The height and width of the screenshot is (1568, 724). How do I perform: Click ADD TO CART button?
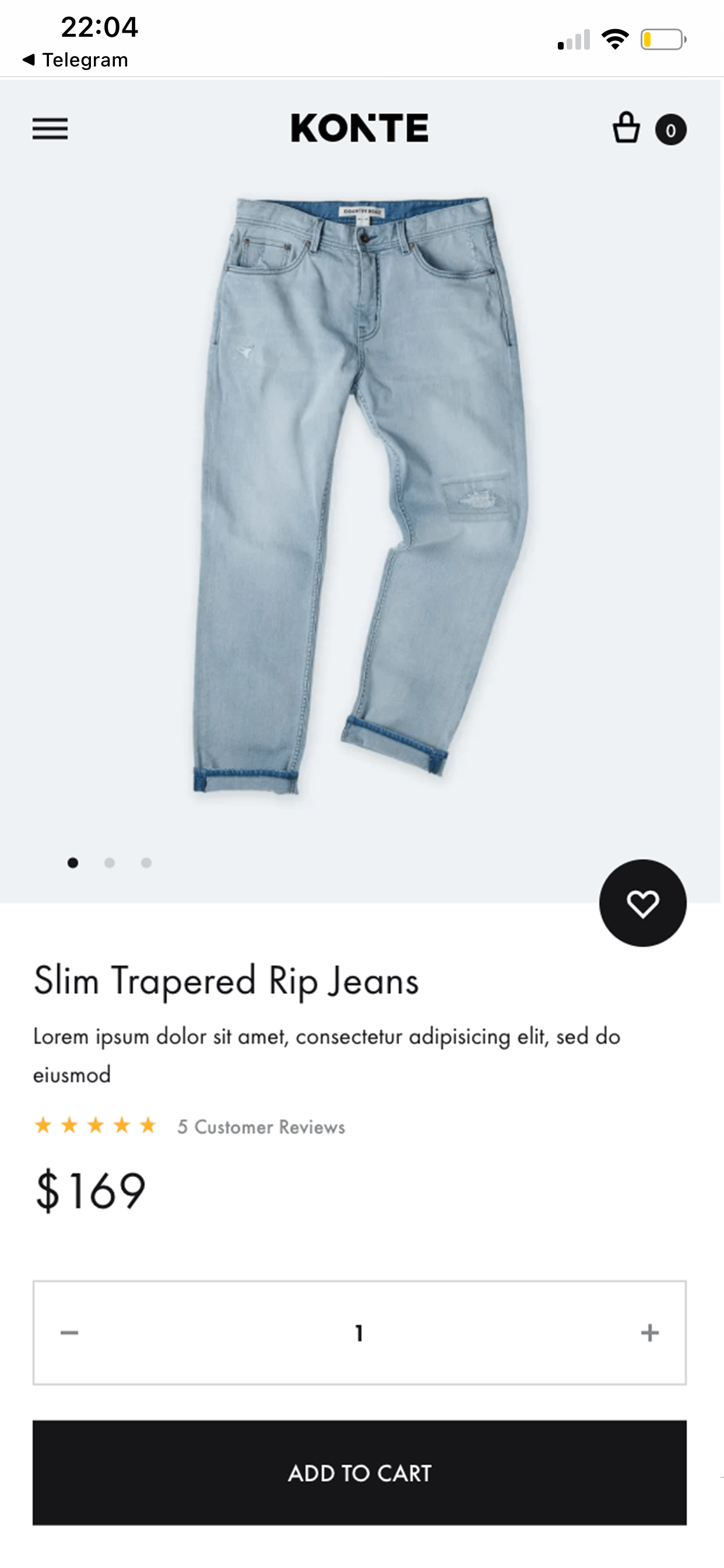pos(360,1473)
